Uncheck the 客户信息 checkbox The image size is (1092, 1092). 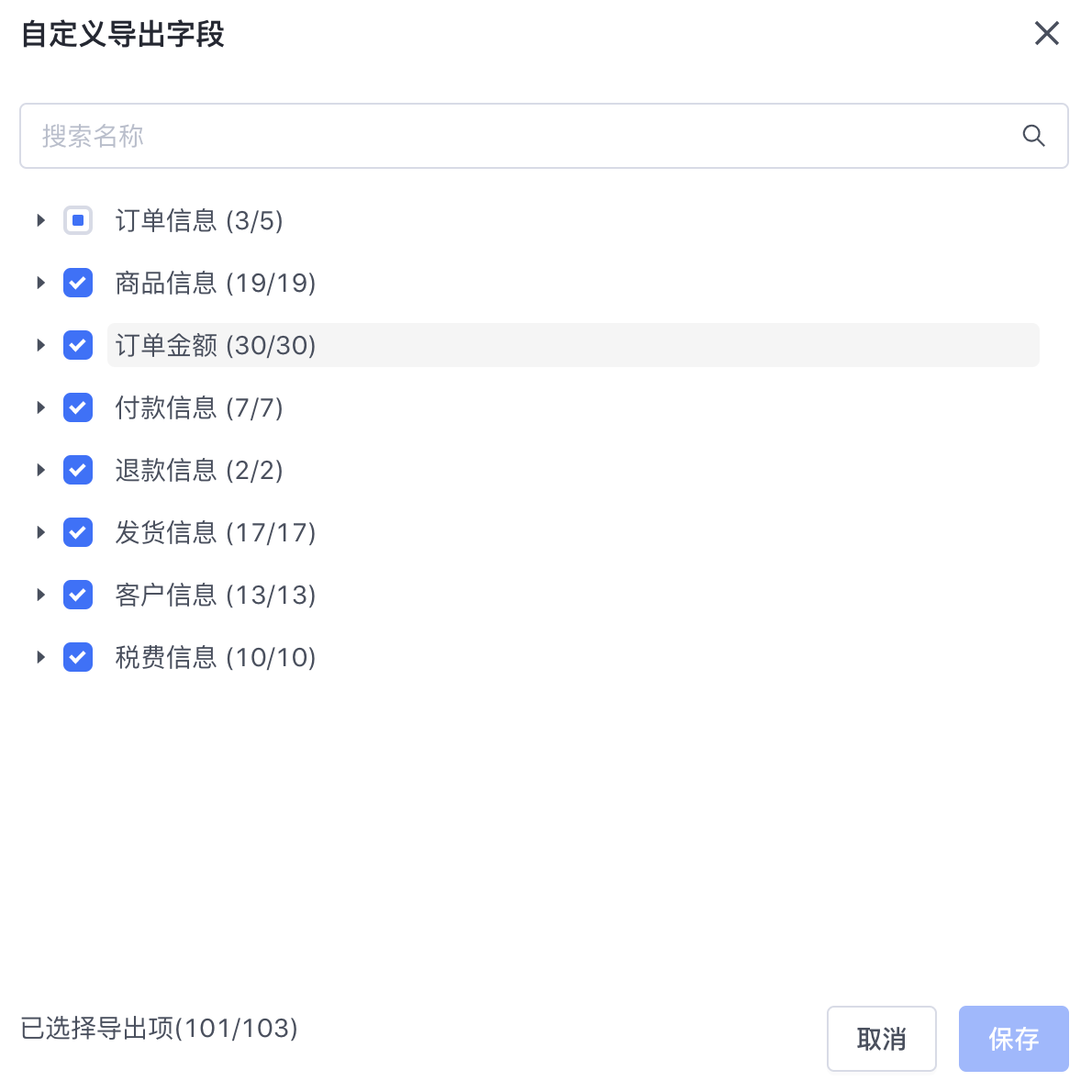pos(78,595)
